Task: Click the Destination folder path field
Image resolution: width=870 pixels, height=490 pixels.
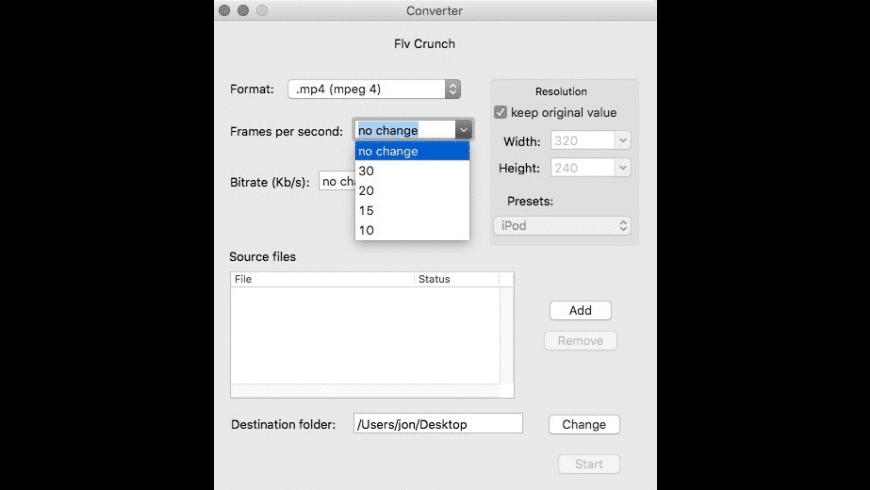Action: pos(438,424)
